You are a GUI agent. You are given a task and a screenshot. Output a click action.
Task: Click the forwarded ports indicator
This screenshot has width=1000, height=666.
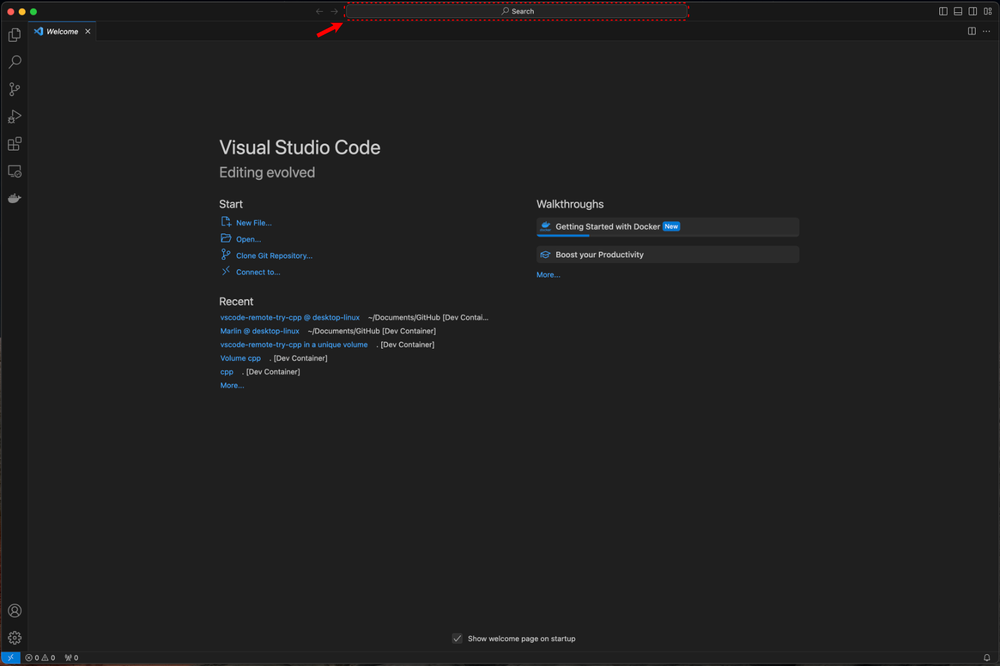(69, 657)
